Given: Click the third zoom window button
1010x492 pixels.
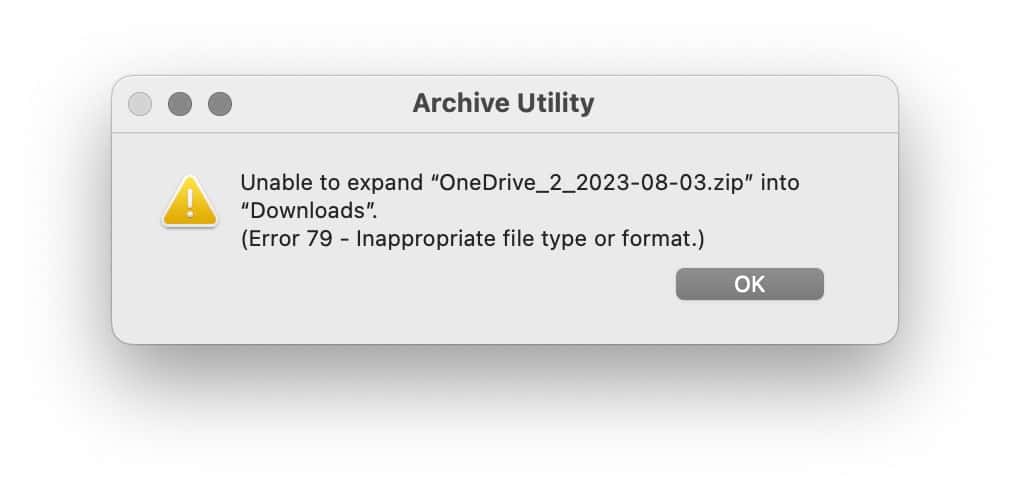Looking at the screenshot, I should 219,104.
